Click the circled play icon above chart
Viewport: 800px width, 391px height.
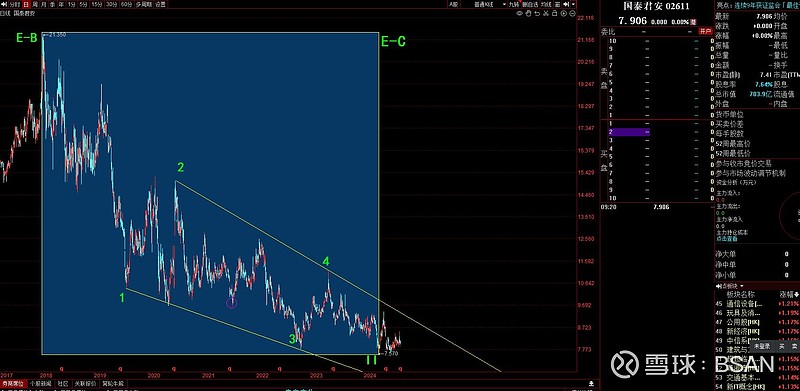click(564, 14)
